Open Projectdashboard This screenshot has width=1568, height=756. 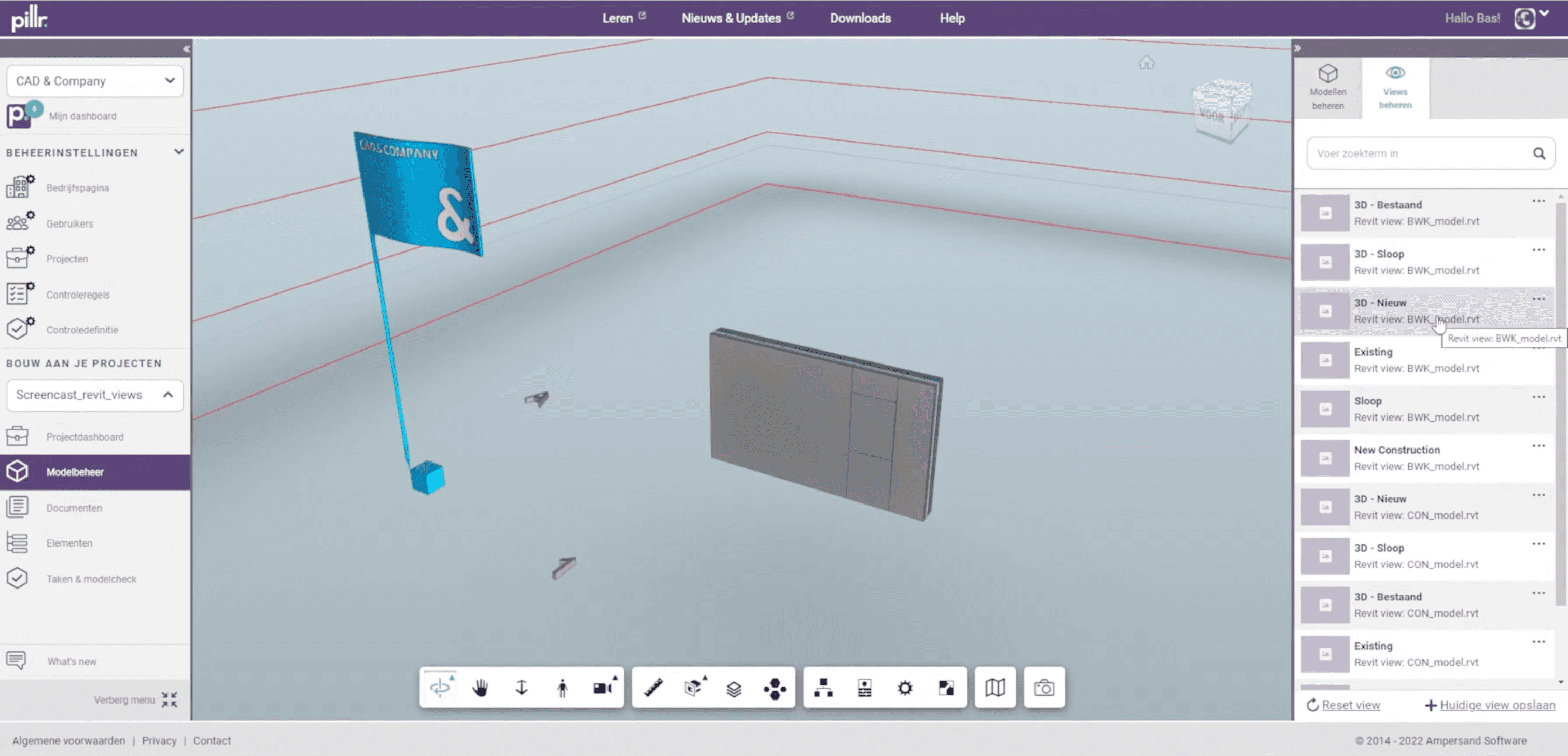coord(85,437)
